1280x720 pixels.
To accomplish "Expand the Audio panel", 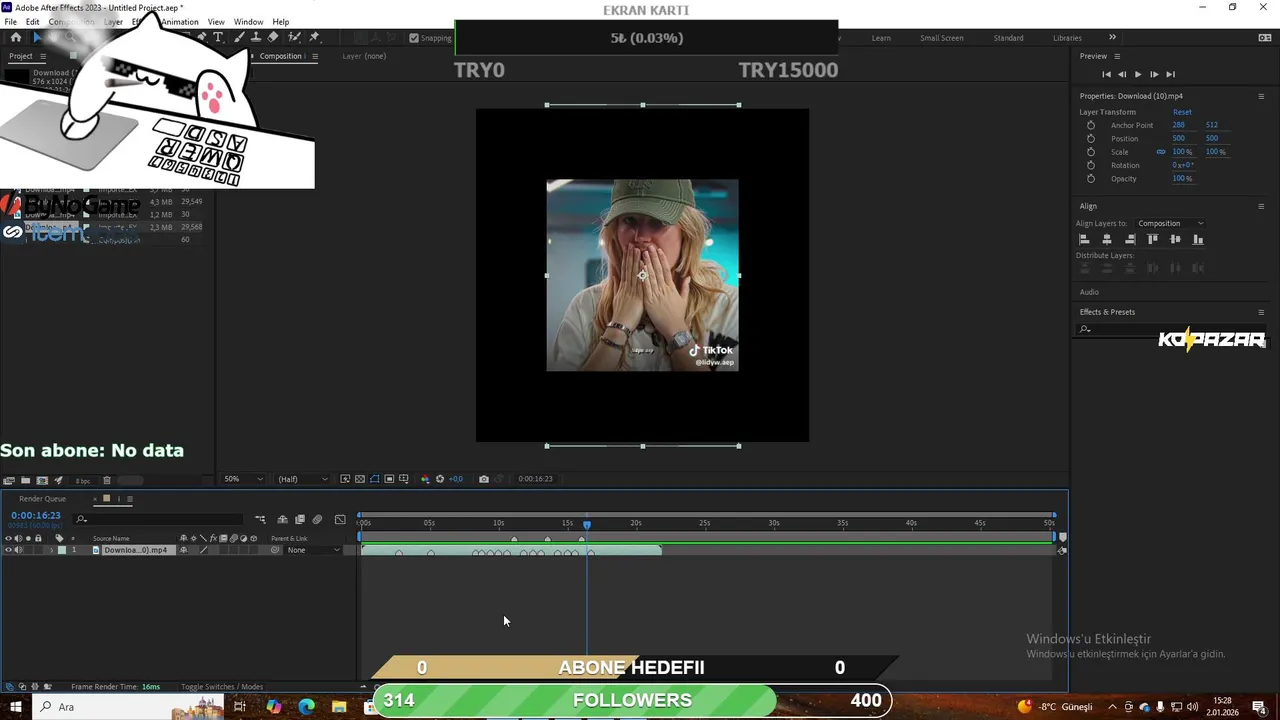I will pos(1089,292).
